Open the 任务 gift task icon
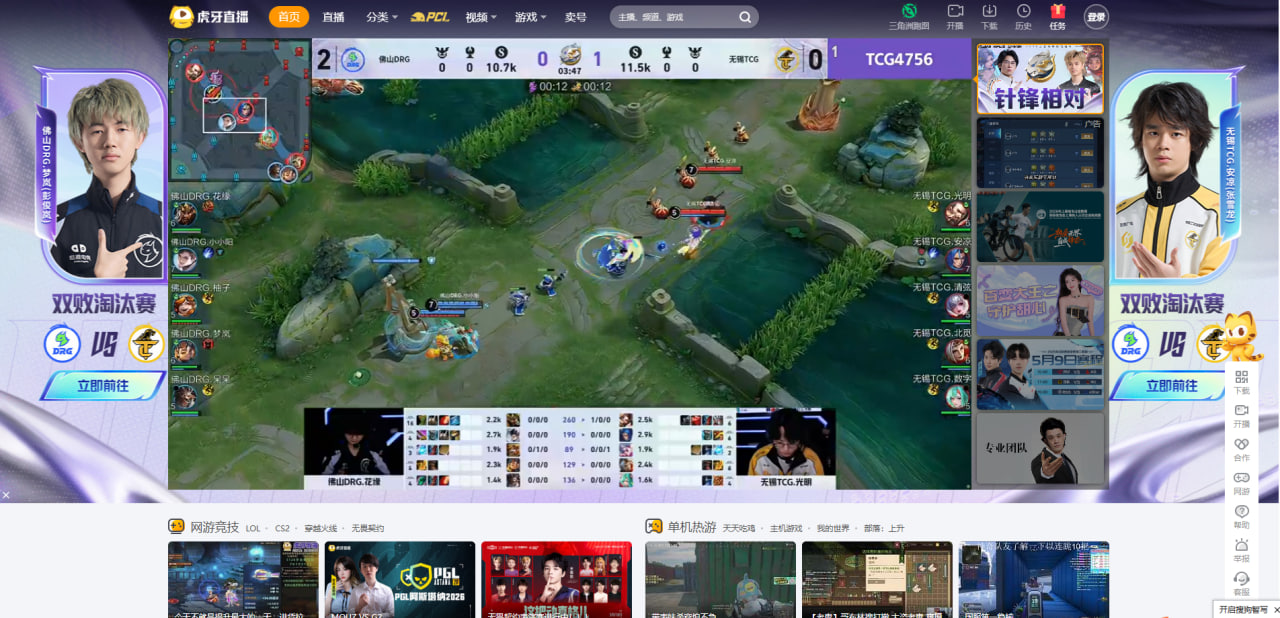The width and height of the screenshot is (1280, 618). pyautogui.click(x=1057, y=16)
